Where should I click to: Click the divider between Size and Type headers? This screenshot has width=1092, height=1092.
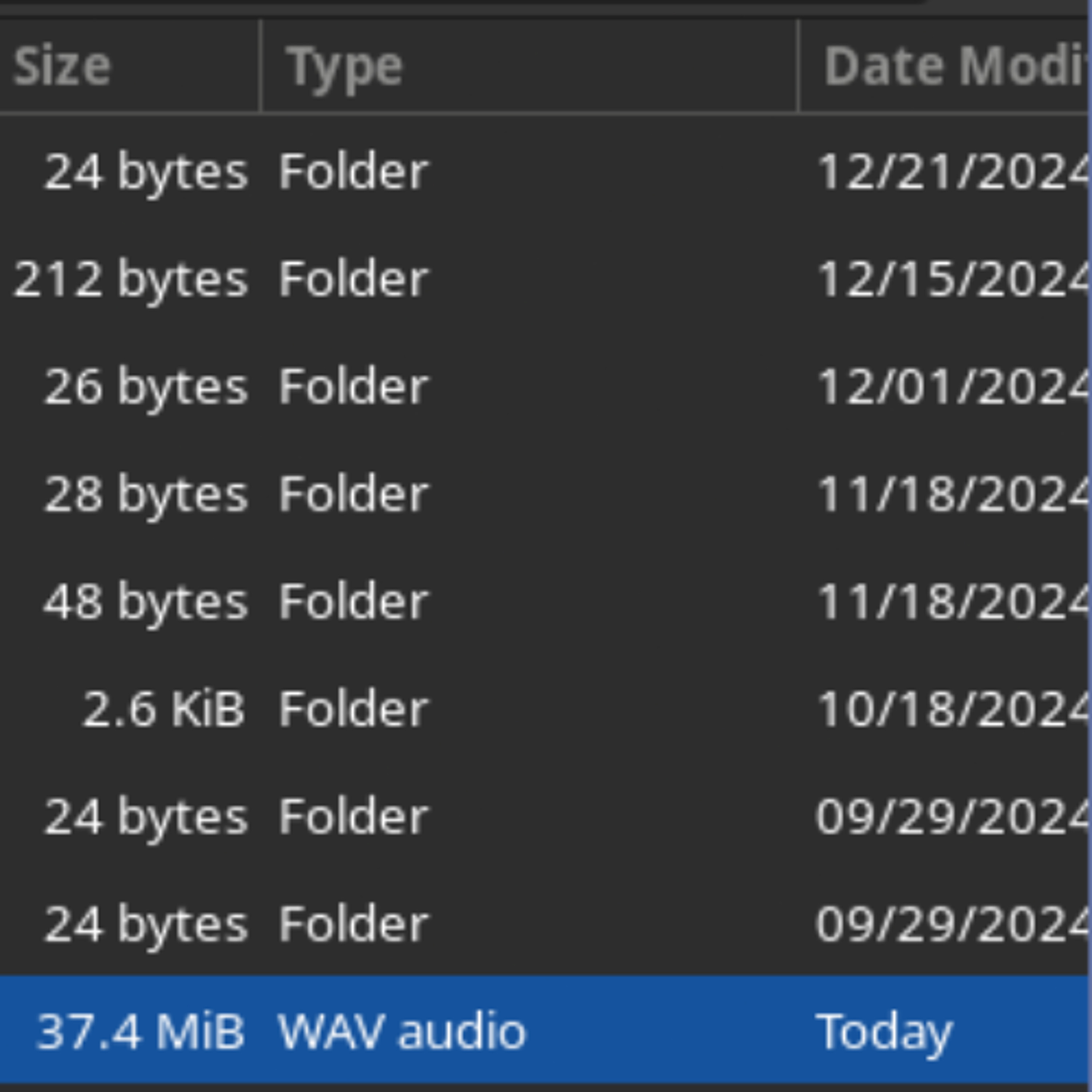click(261, 66)
